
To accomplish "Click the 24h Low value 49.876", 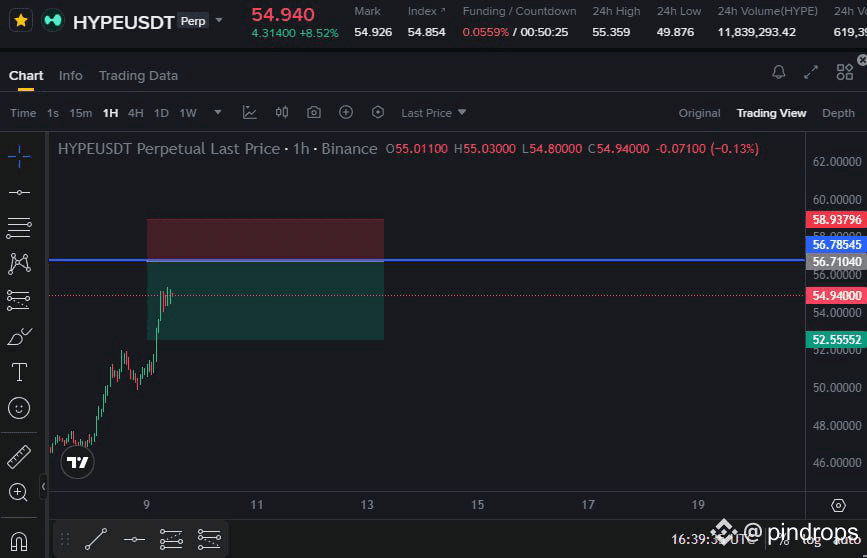I will point(675,32).
